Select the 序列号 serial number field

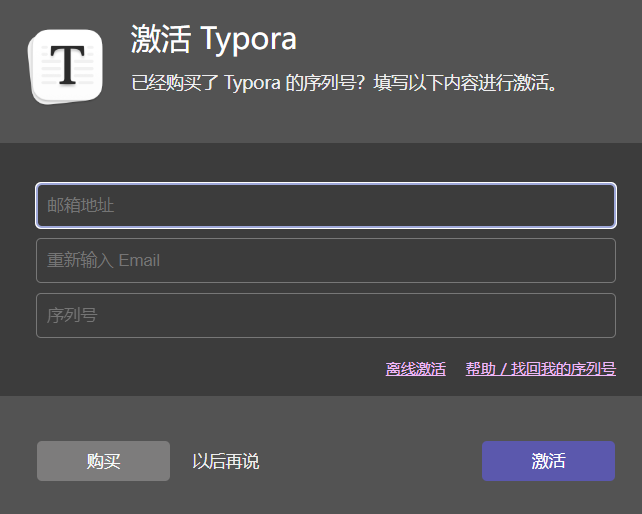[x=326, y=315]
